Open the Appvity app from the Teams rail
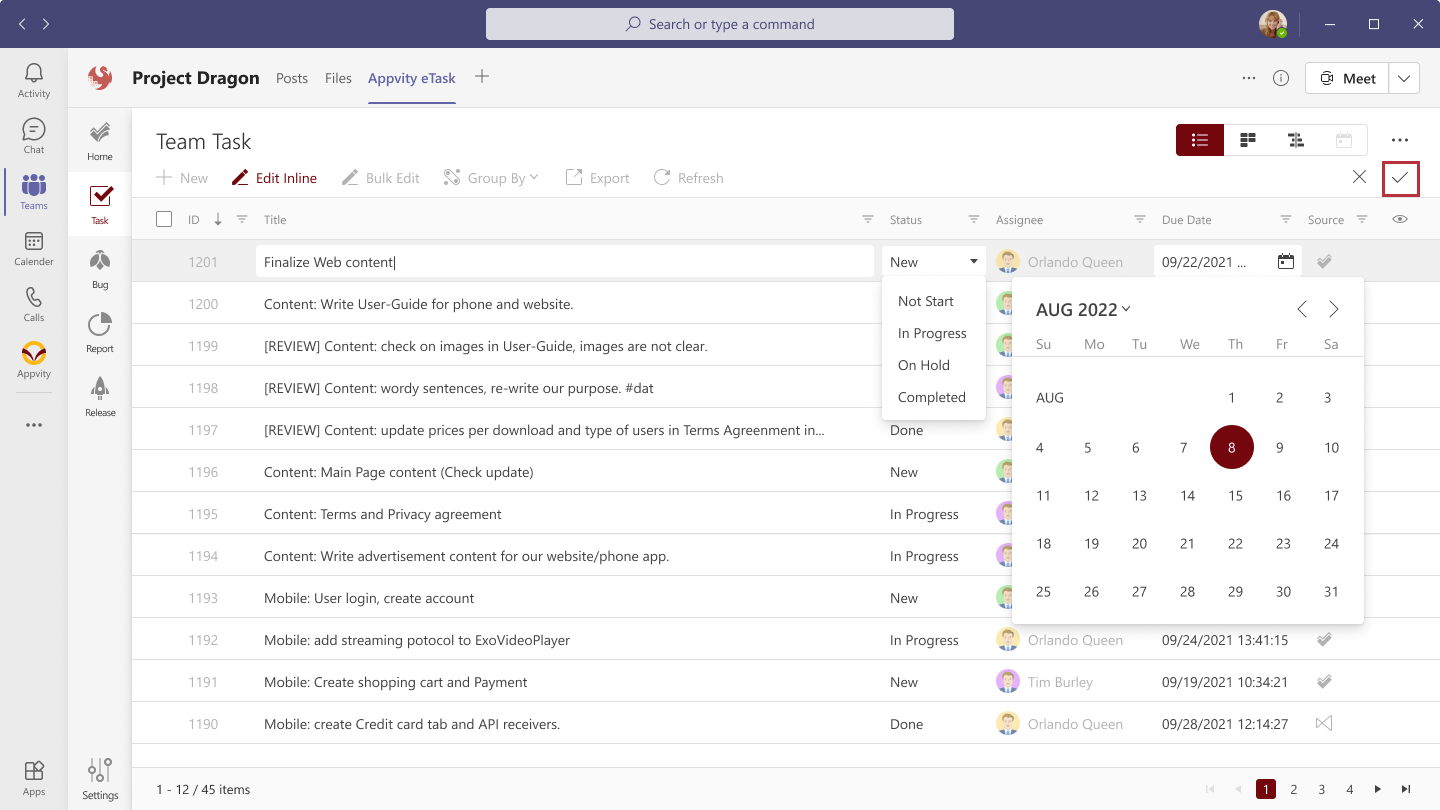1440x810 pixels. [x=33, y=360]
